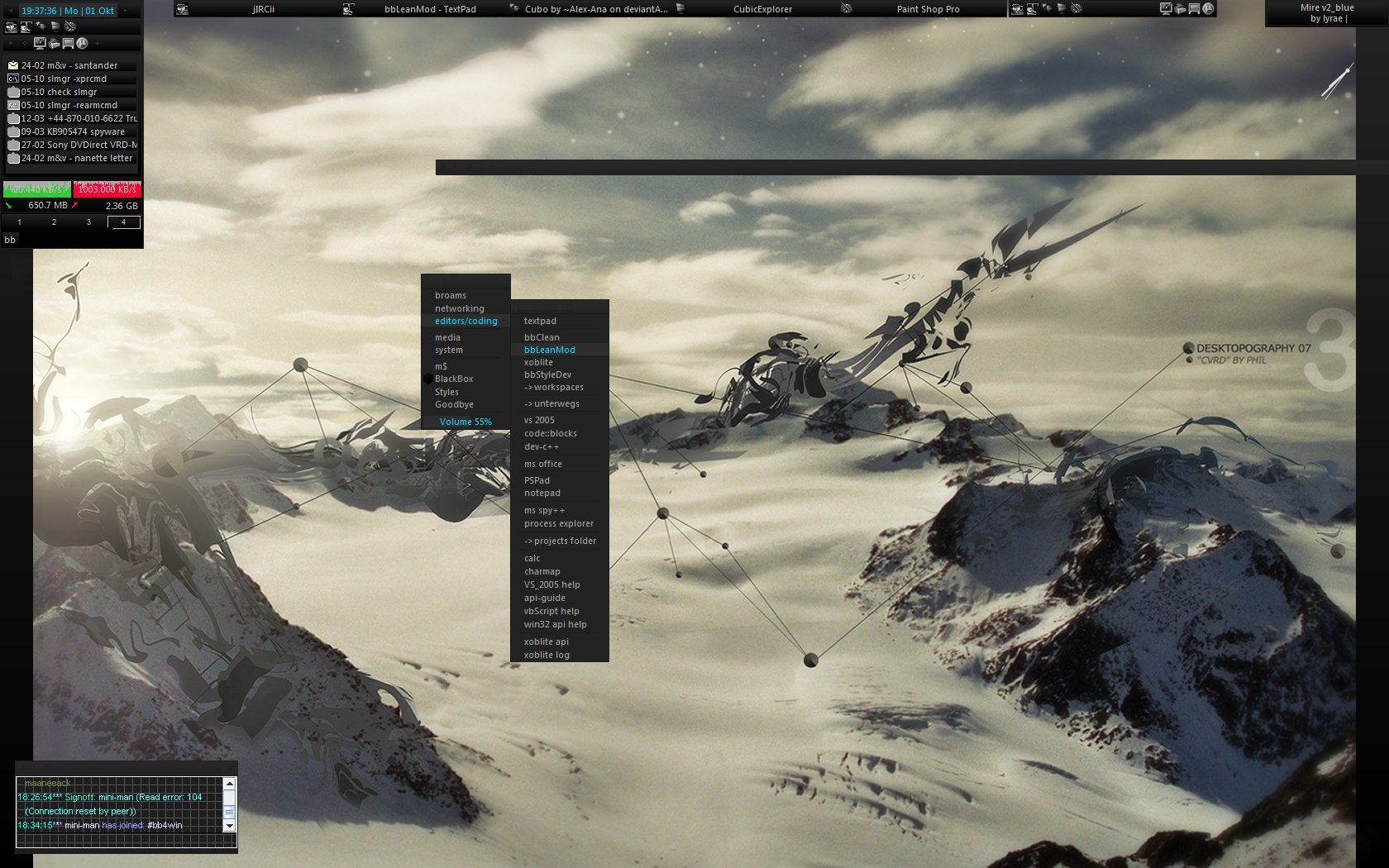
Task: Click the red upload rate graph
Action: (x=107, y=189)
